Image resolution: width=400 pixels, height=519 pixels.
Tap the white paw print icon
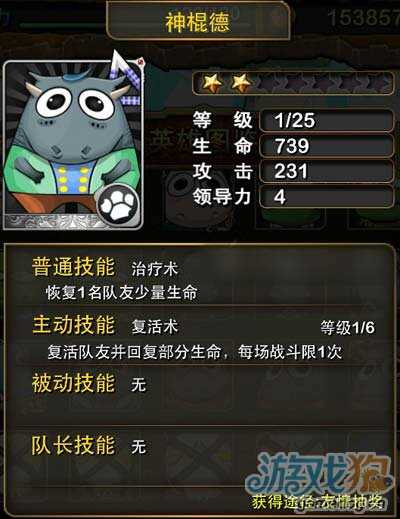click(x=118, y=203)
